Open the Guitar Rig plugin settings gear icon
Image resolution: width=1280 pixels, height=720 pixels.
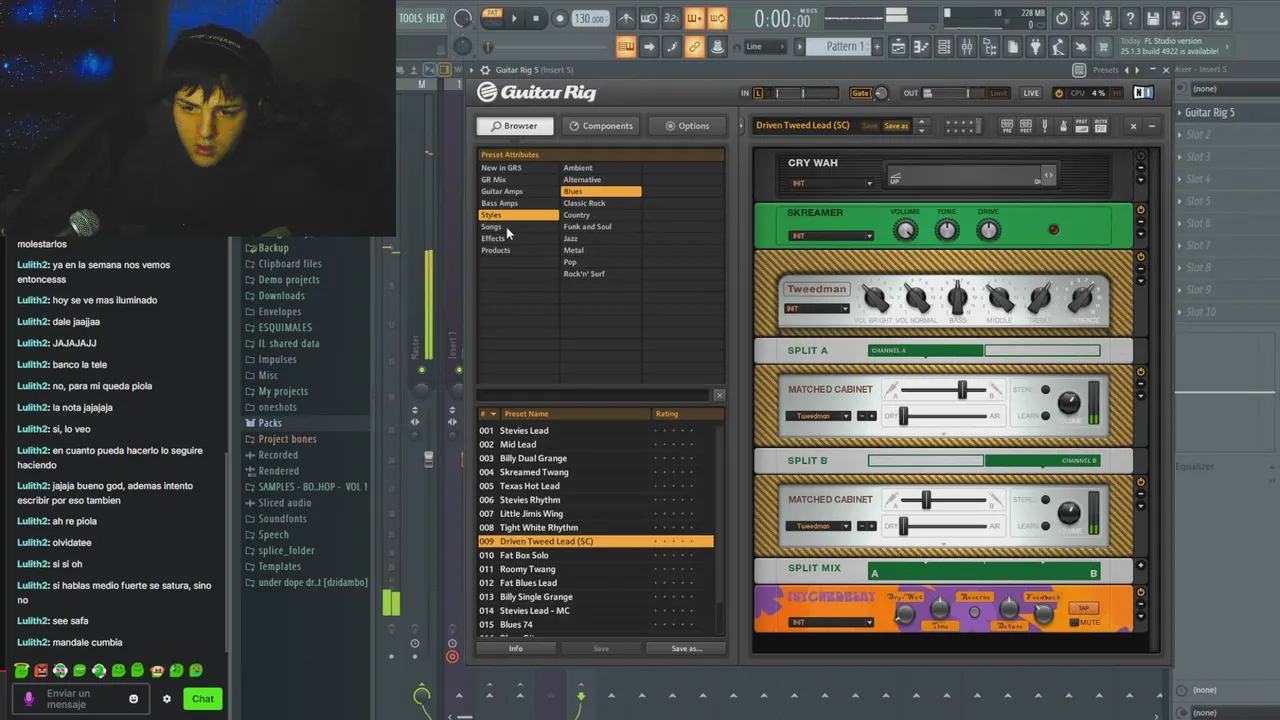[x=485, y=70]
